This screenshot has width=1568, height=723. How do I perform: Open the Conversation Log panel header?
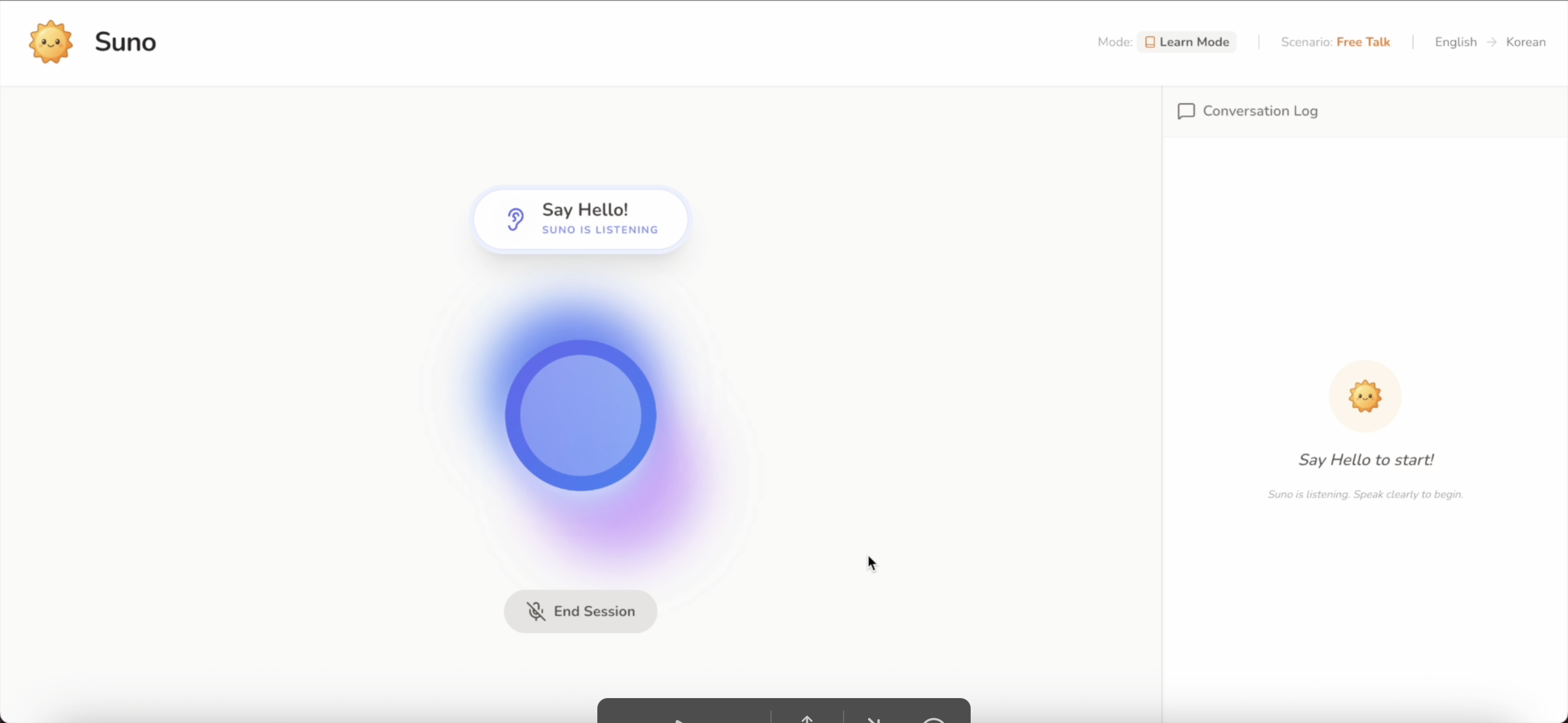1260,111
